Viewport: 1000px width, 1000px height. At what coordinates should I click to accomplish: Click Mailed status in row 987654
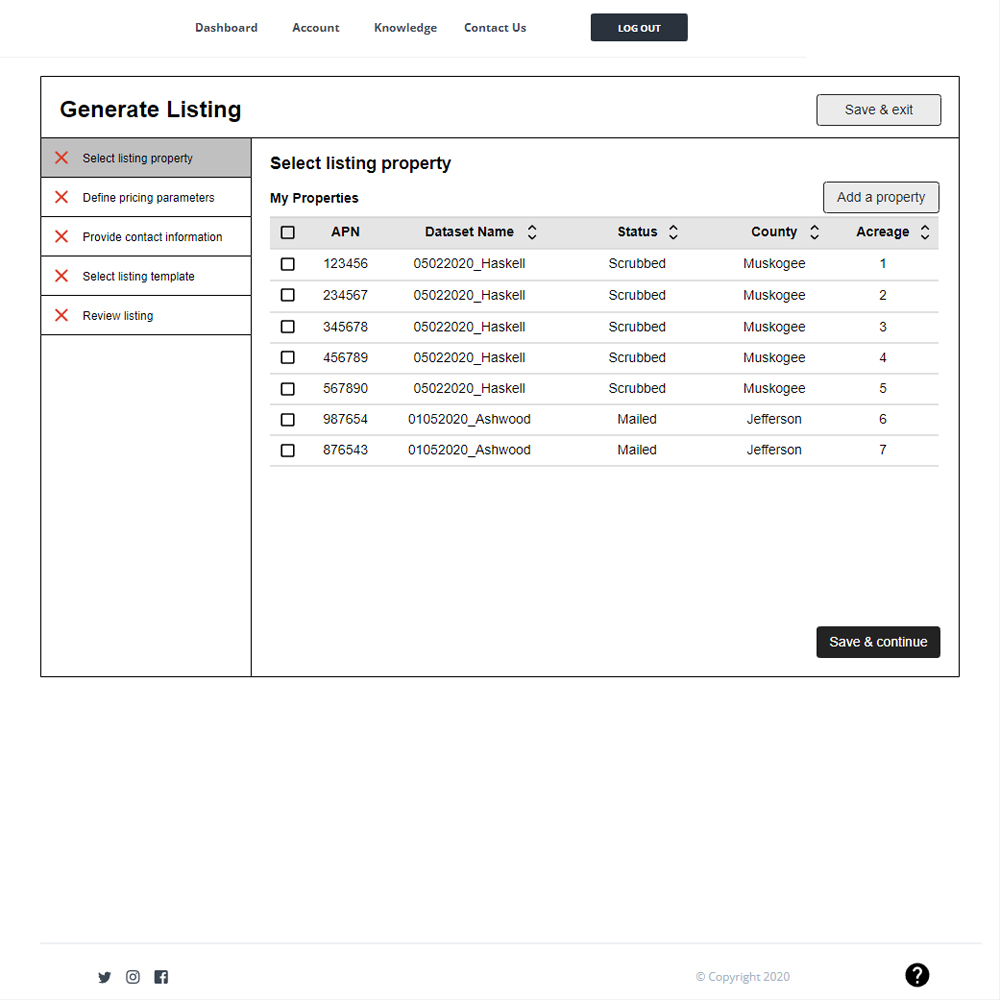coord(637,419)
